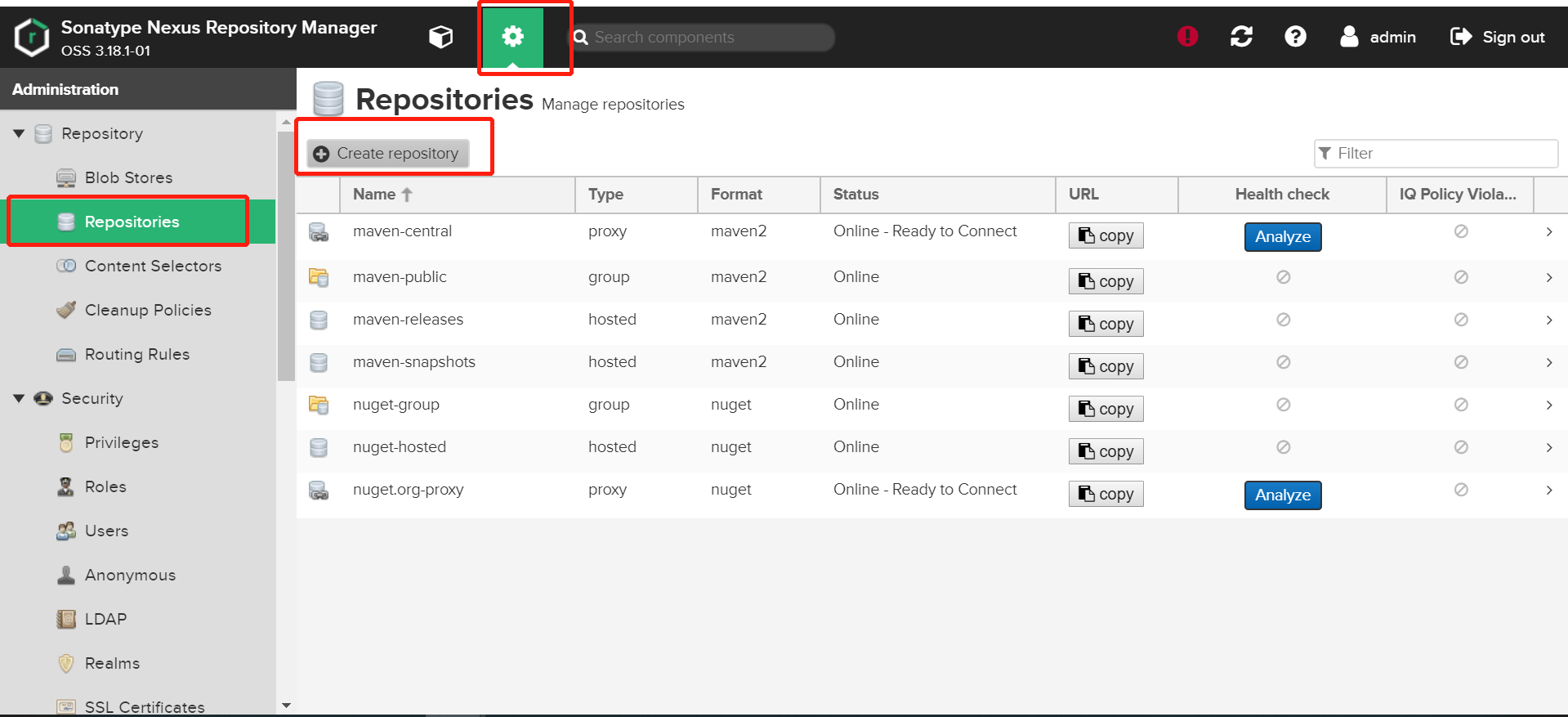Click the LDAP book icon

(x=66, y=619)
